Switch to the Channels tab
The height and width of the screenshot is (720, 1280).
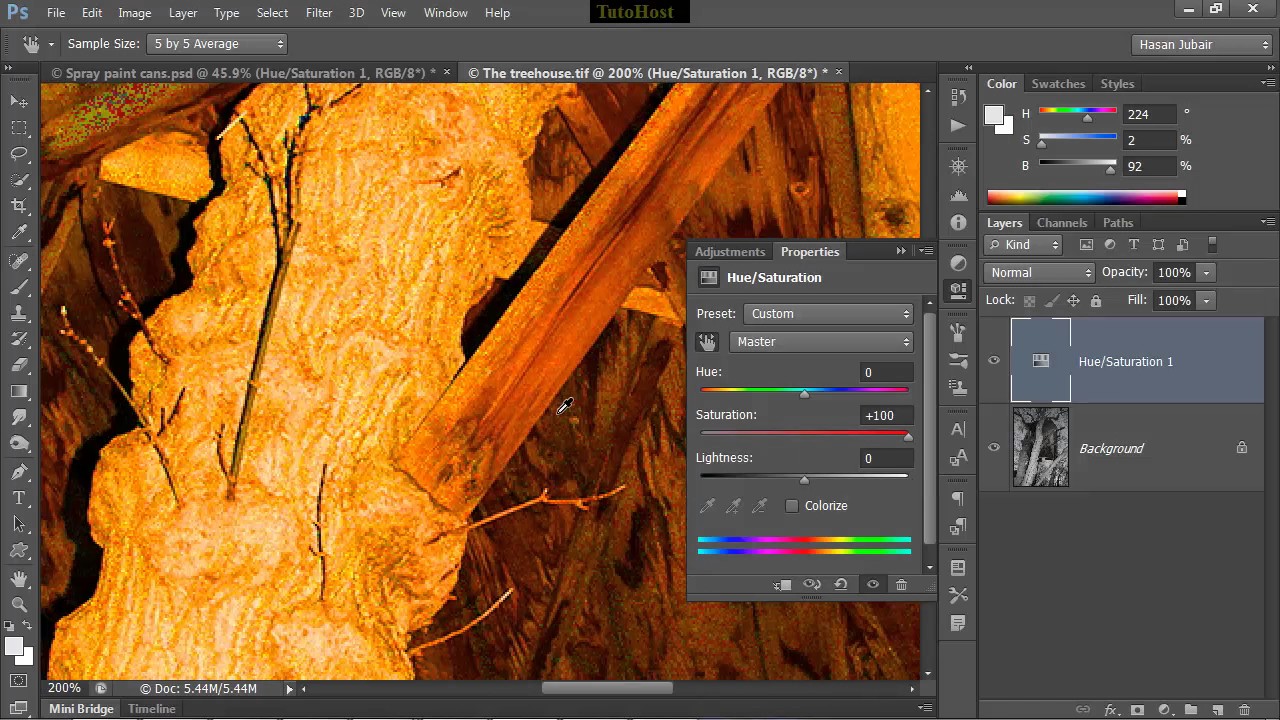pos(1061,223)
